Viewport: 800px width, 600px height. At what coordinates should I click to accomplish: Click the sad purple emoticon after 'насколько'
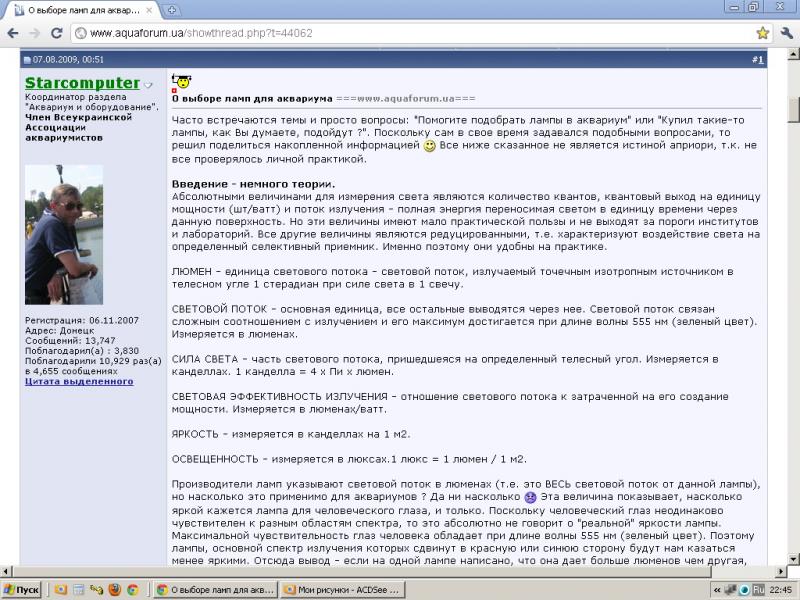530,497
